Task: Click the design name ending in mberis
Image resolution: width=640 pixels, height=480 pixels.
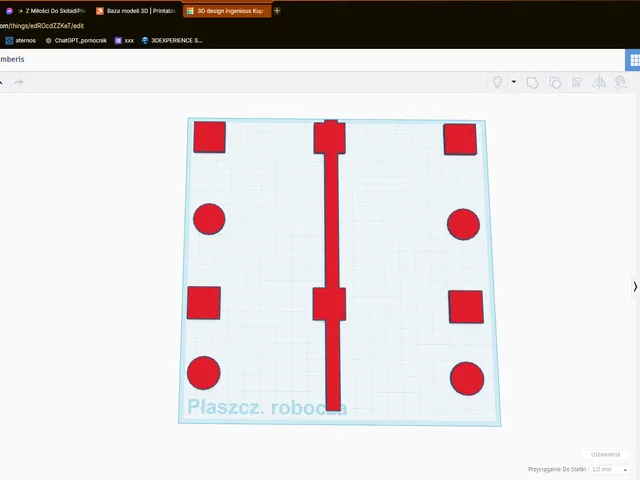Action: tap(12, 59)
